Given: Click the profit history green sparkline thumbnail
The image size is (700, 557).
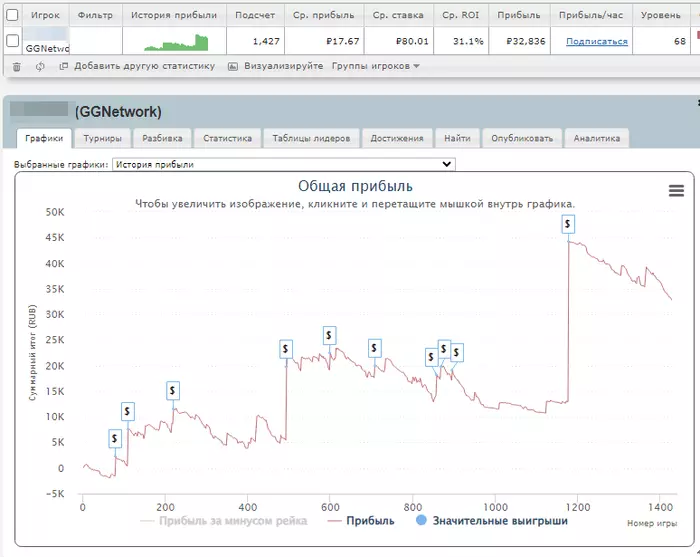Looking at the screenshot, I should pyautogui.click(x=176, y=42).
